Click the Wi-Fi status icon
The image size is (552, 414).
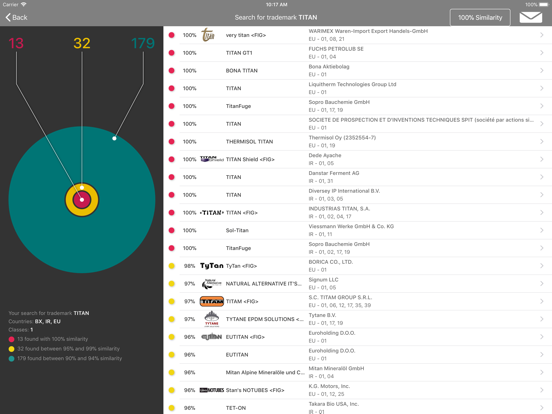click(24, 4)
